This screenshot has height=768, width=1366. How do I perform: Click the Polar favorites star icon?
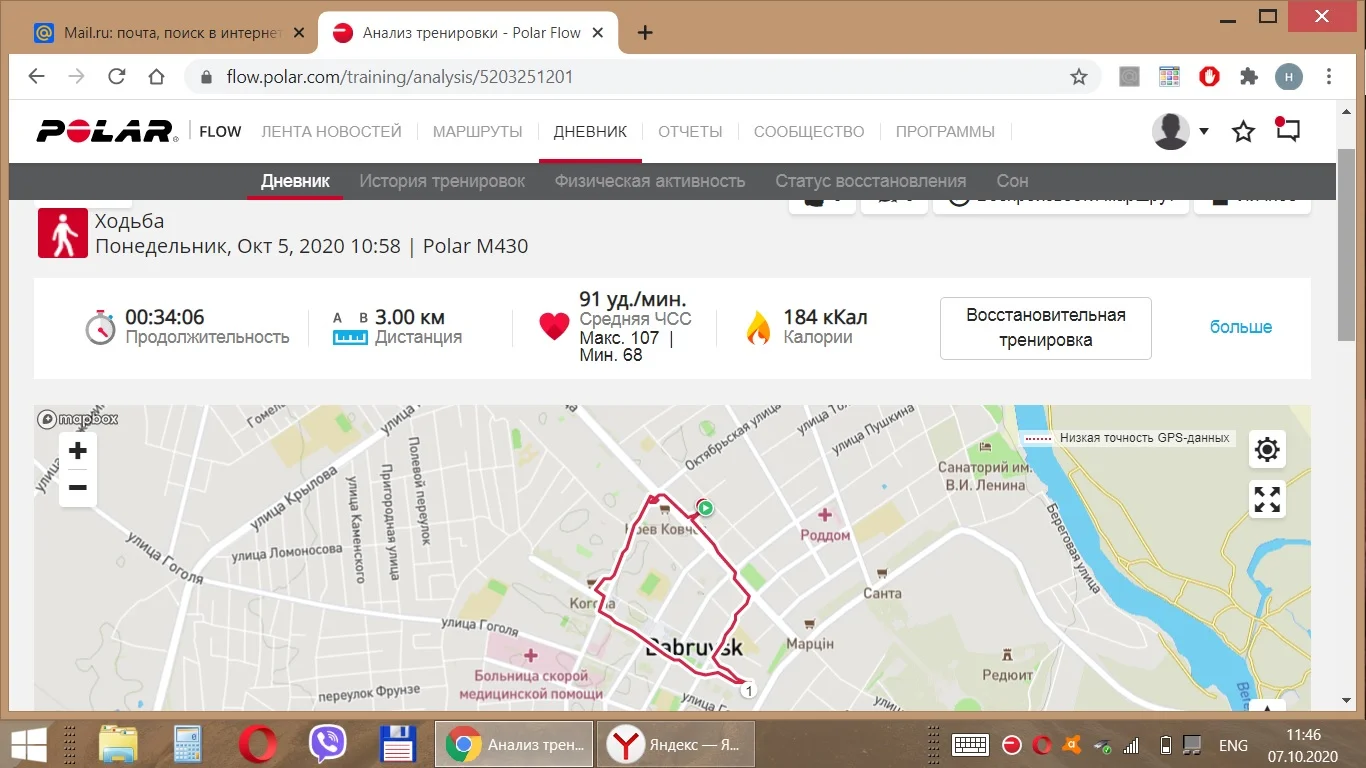pos(1243,131)
